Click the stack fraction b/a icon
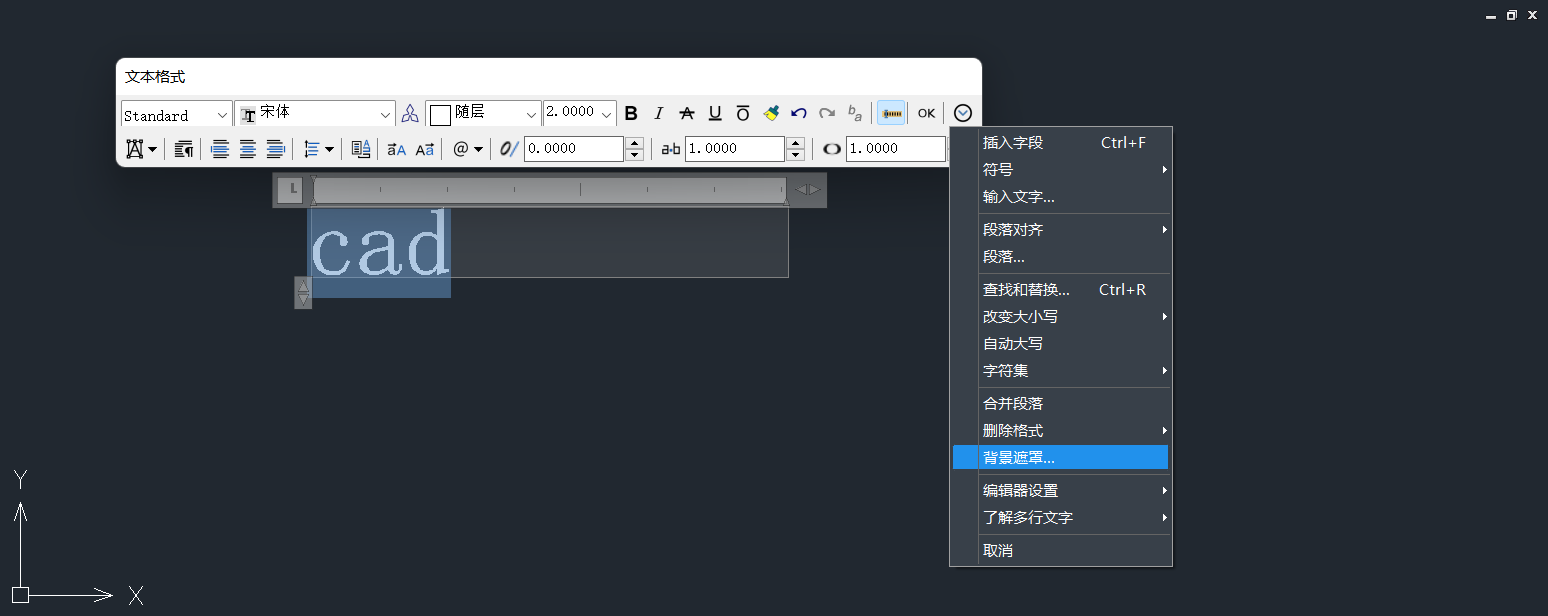The image size is (1548, 616). (855, 113)
